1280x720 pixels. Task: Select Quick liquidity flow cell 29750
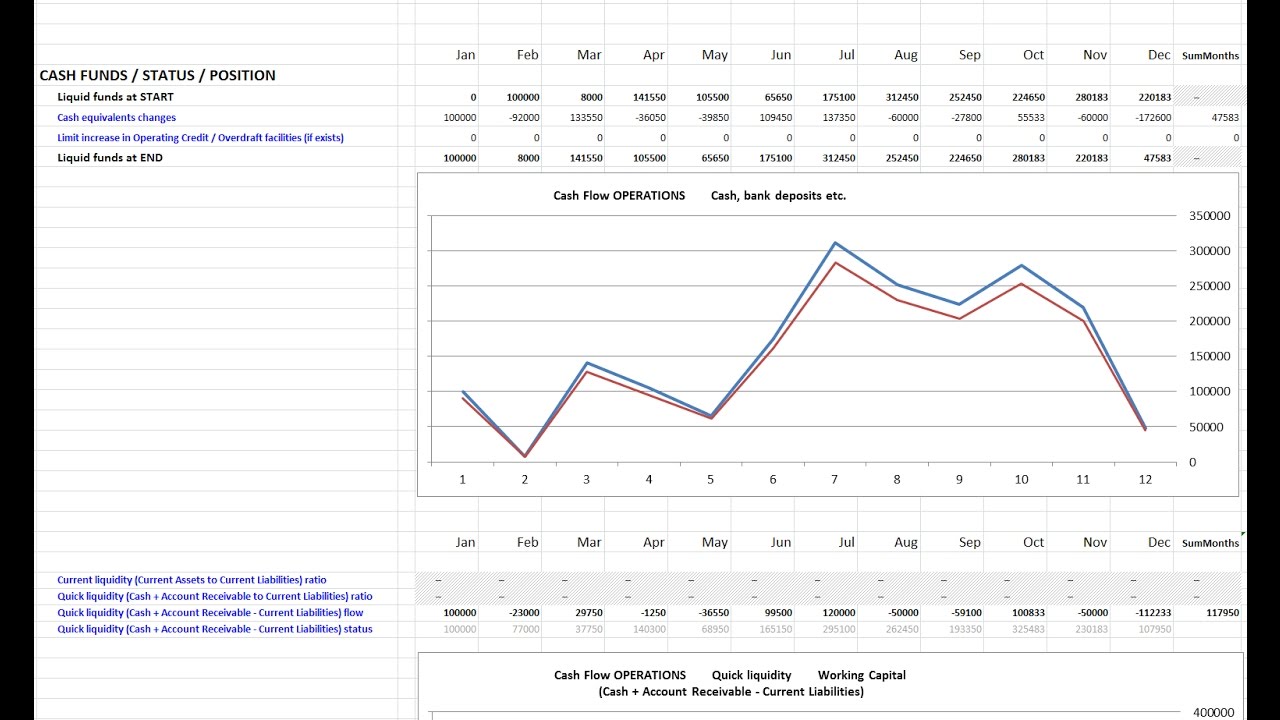588,613
